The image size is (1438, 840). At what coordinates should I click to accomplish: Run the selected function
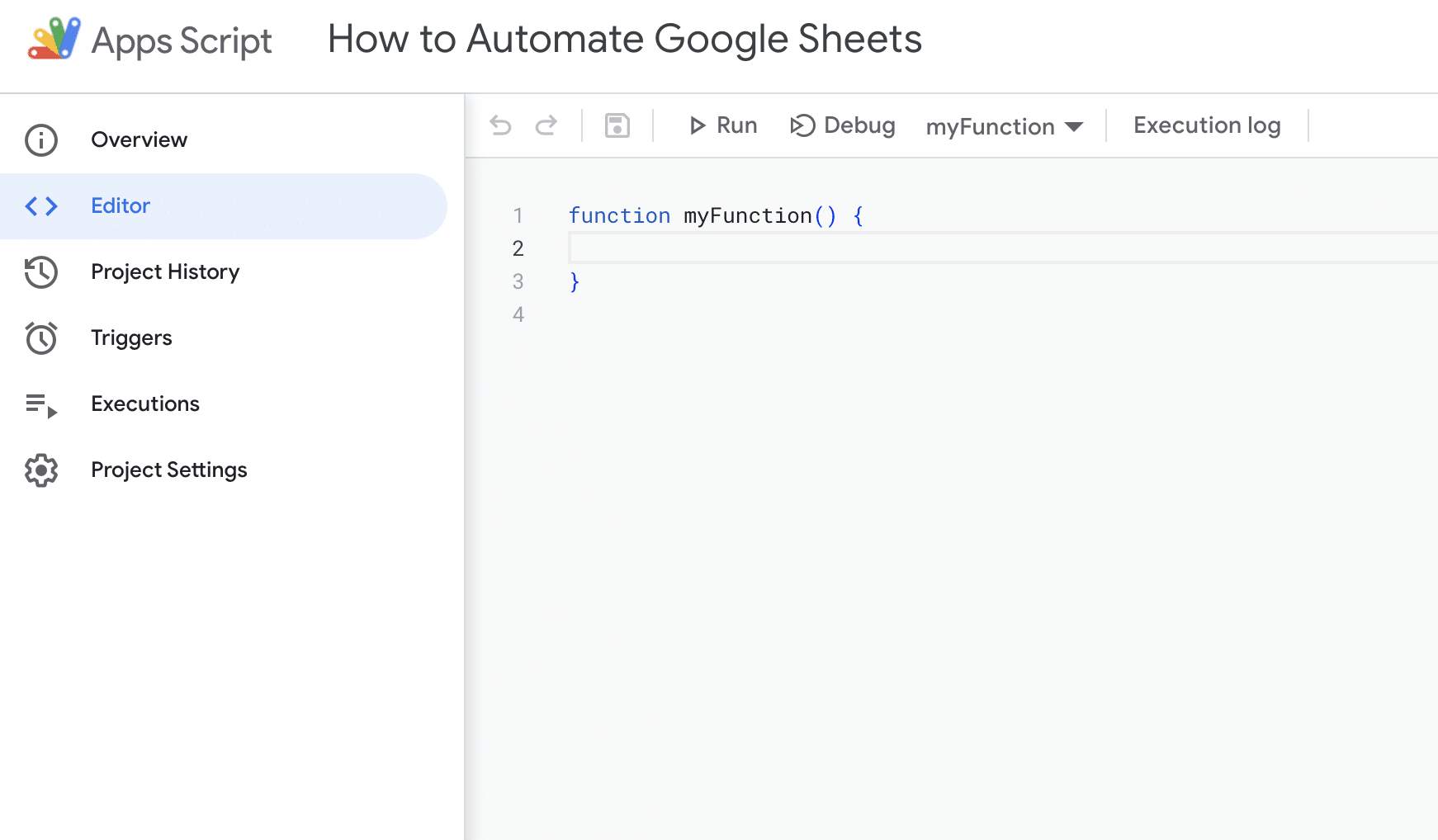(723, 125)
